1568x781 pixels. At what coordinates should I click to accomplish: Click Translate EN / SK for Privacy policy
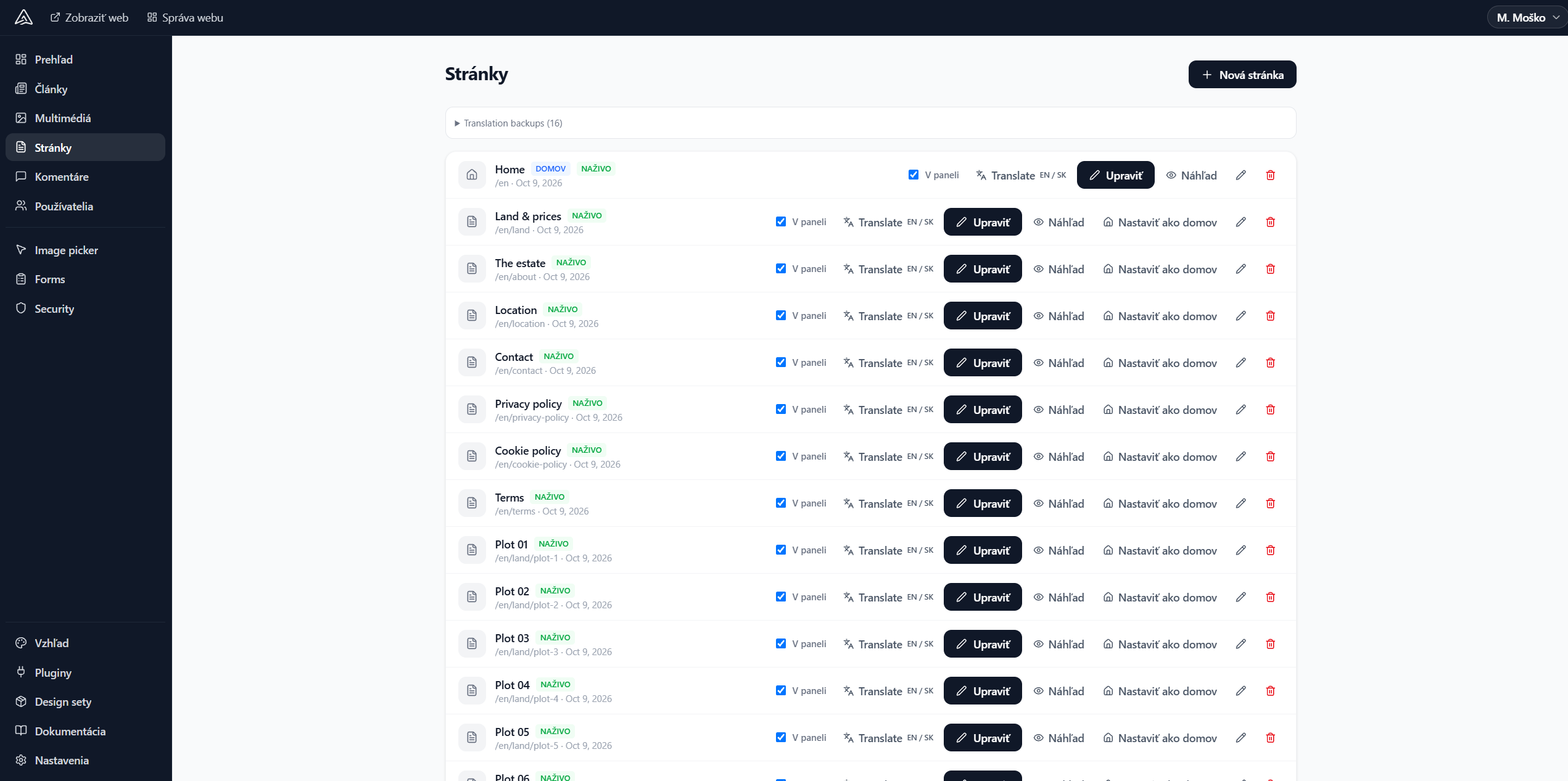click(x=888, y=410)
